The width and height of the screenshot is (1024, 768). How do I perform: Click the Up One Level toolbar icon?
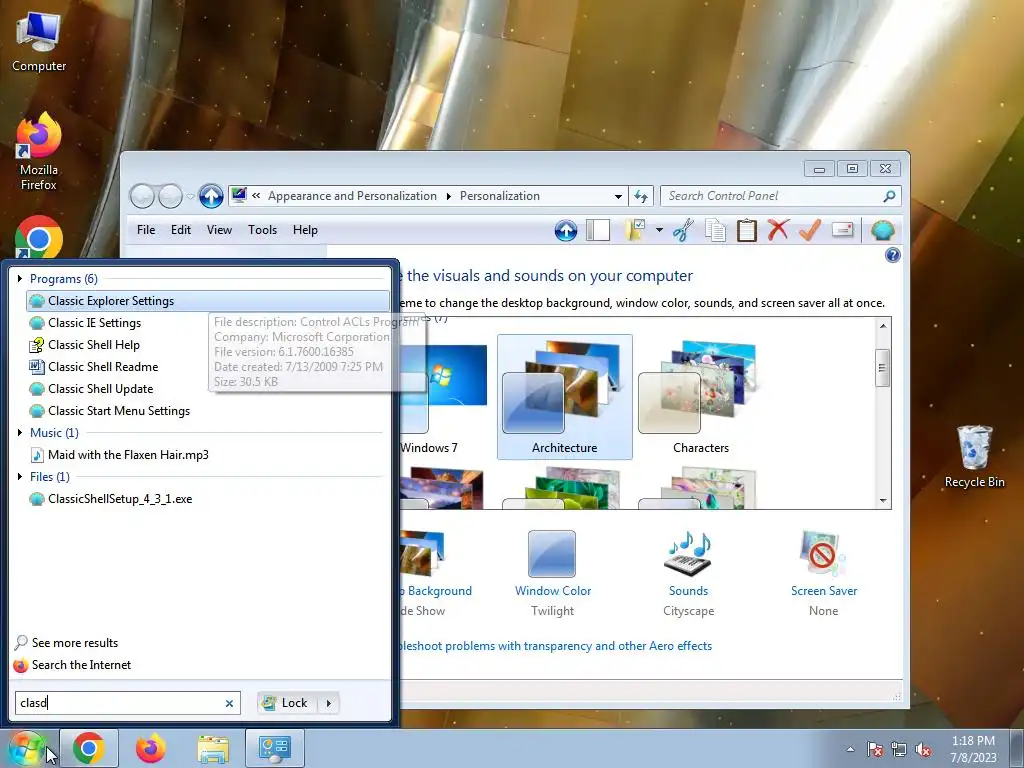566,230
